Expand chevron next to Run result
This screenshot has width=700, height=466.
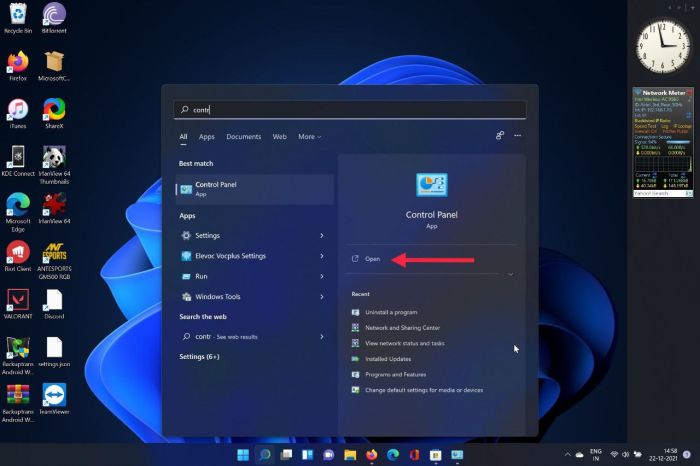pos(322,276)
